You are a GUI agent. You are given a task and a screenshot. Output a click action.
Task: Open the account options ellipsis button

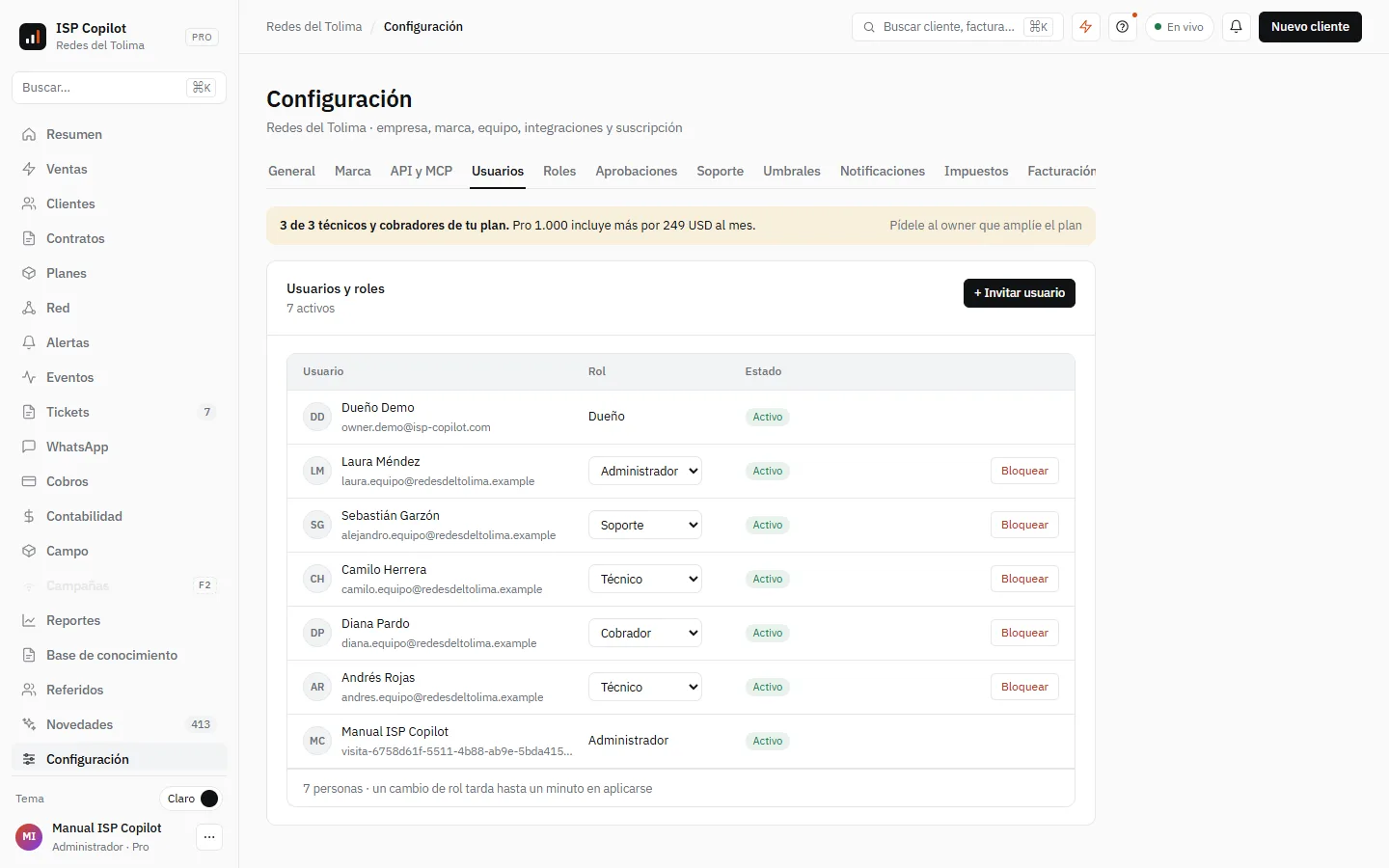[209, 837]
